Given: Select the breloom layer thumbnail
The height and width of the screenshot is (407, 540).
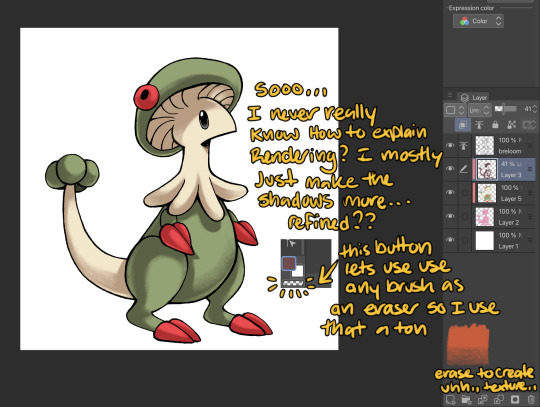Looking at the screenshot, I should pyautogui.click(x=485, y=146).
